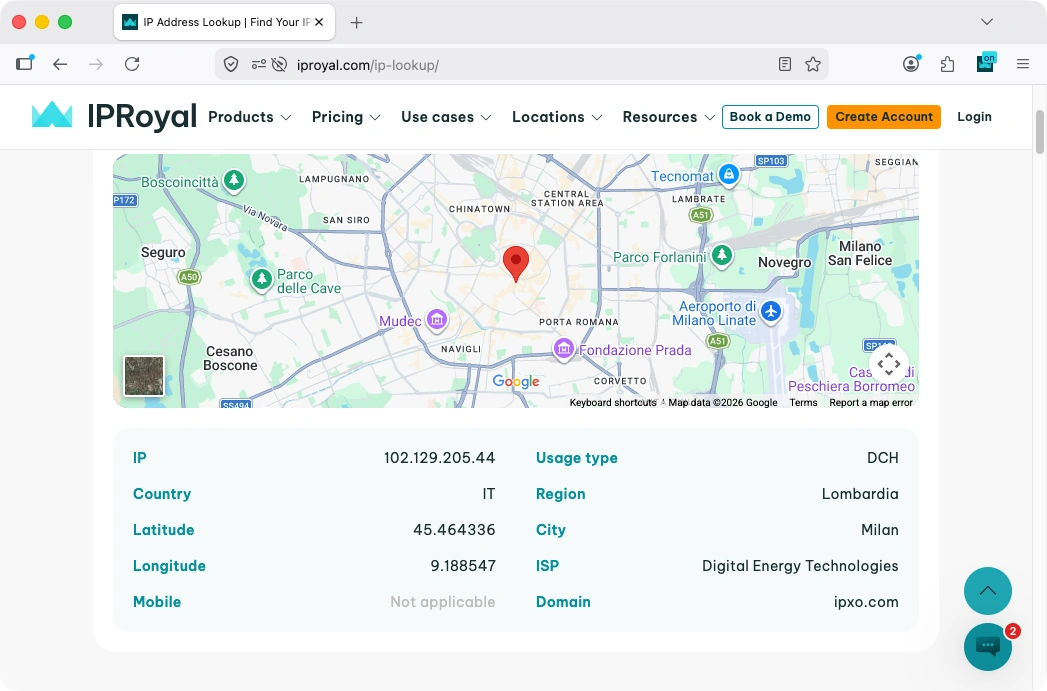Click the Login link
1047x691 pixels.
[x=974, y=117]
